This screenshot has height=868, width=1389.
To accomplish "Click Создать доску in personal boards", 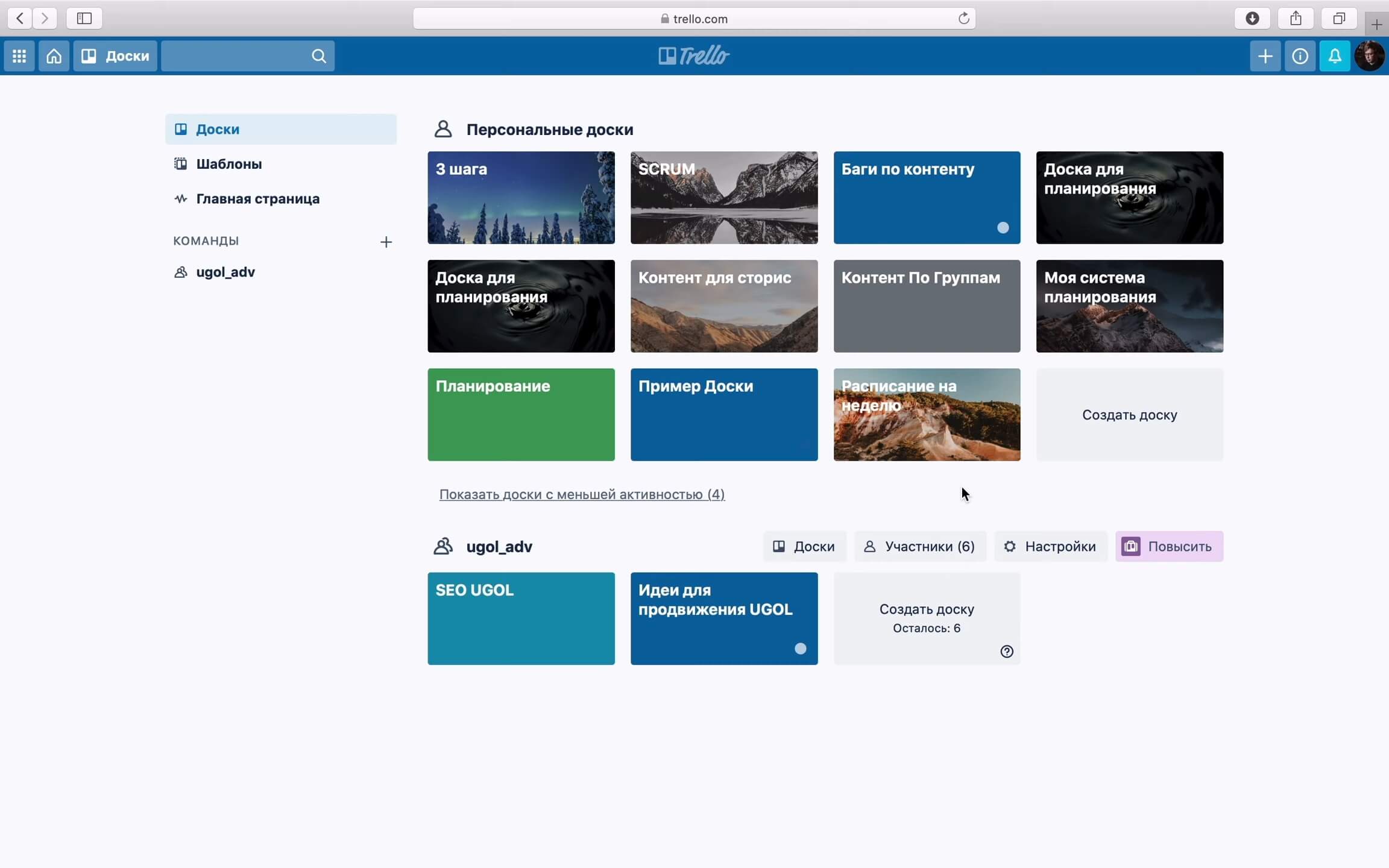I will (1129, 415).
